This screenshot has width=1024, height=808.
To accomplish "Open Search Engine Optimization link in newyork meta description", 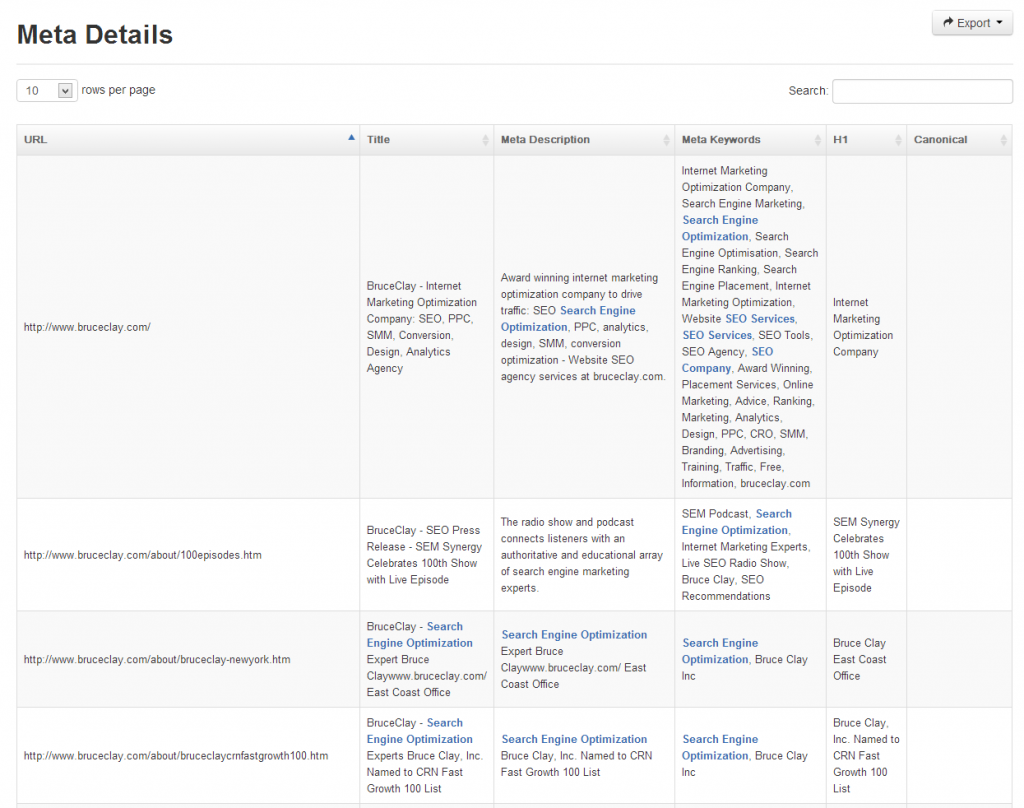I will click(574, 635).
